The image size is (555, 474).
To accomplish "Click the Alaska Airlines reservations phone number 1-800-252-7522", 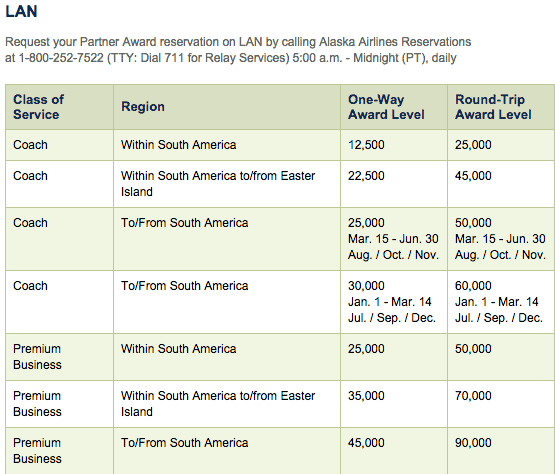I will (61, 58).
